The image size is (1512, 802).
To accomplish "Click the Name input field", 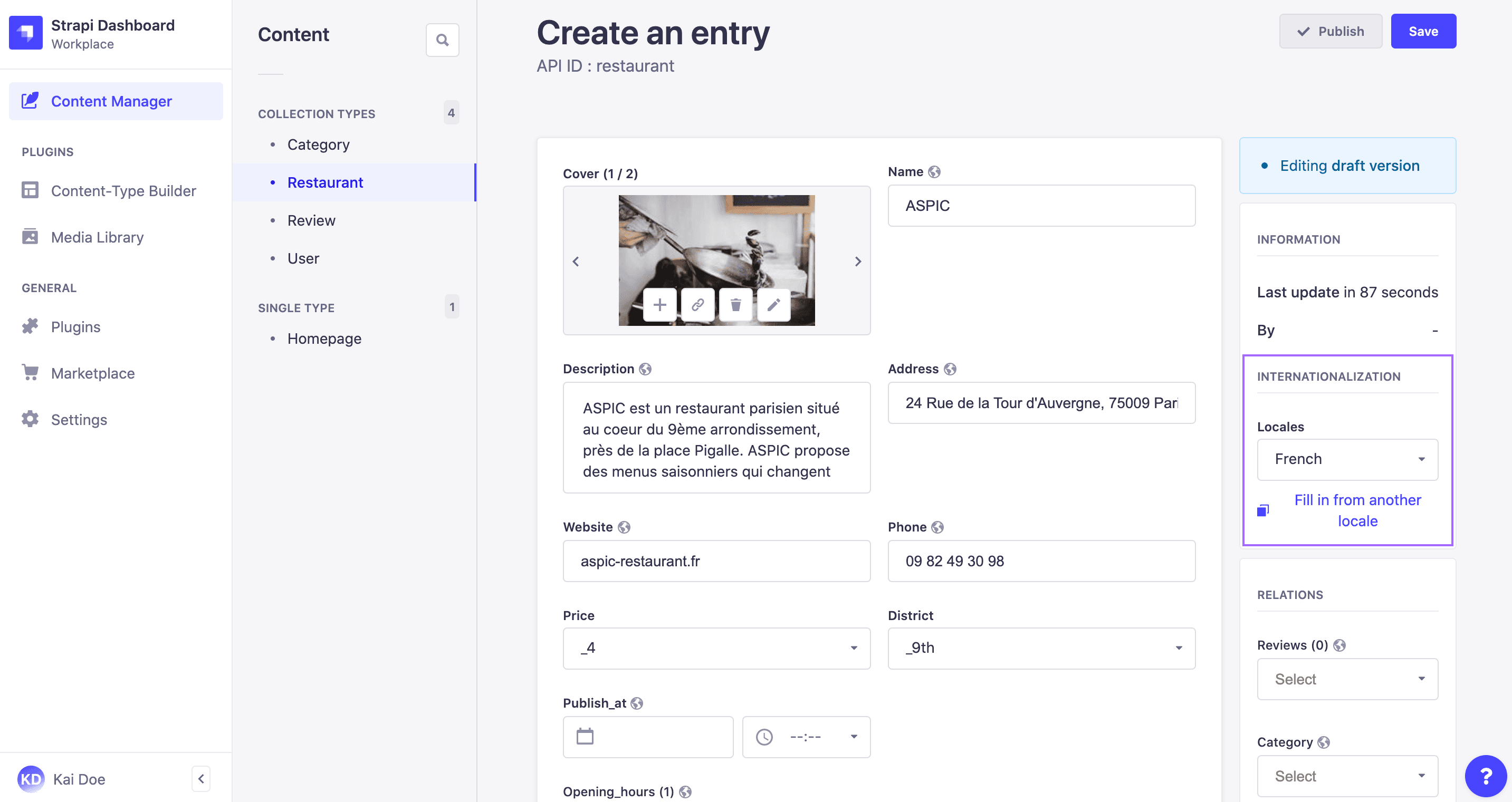I will coord(1041,205).
